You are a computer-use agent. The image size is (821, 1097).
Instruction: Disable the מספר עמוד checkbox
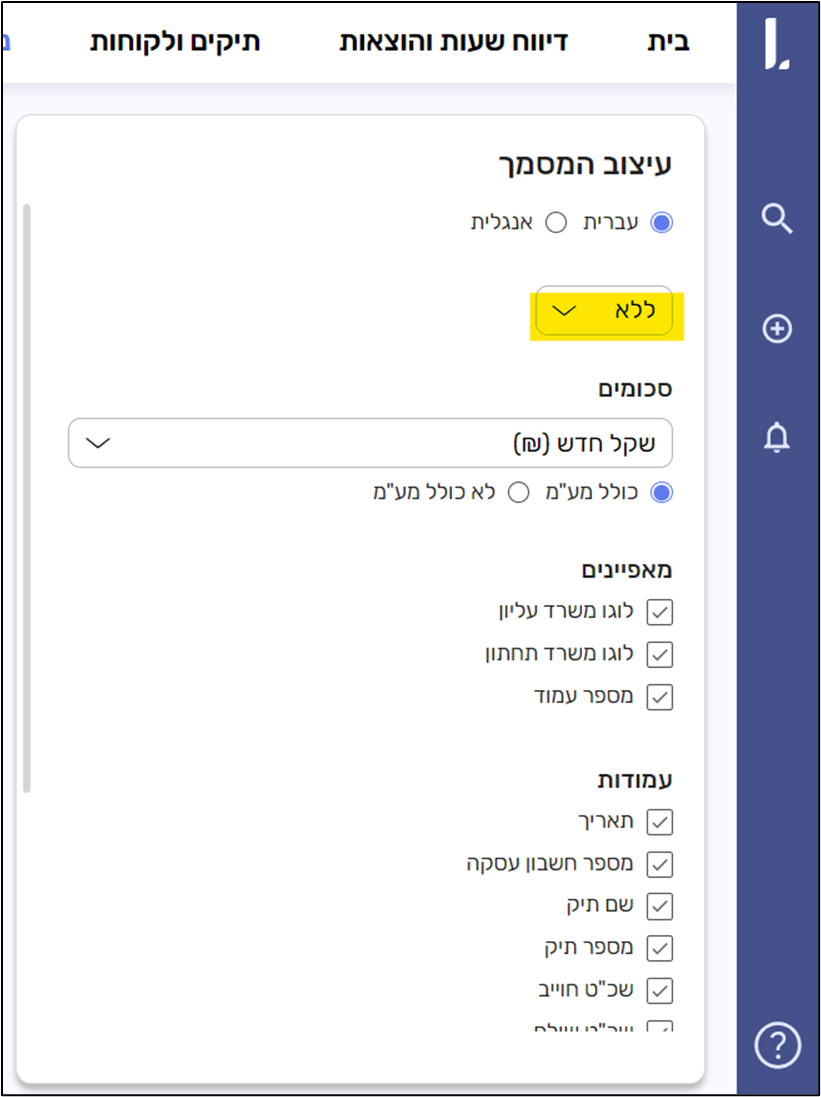(660, 696)
